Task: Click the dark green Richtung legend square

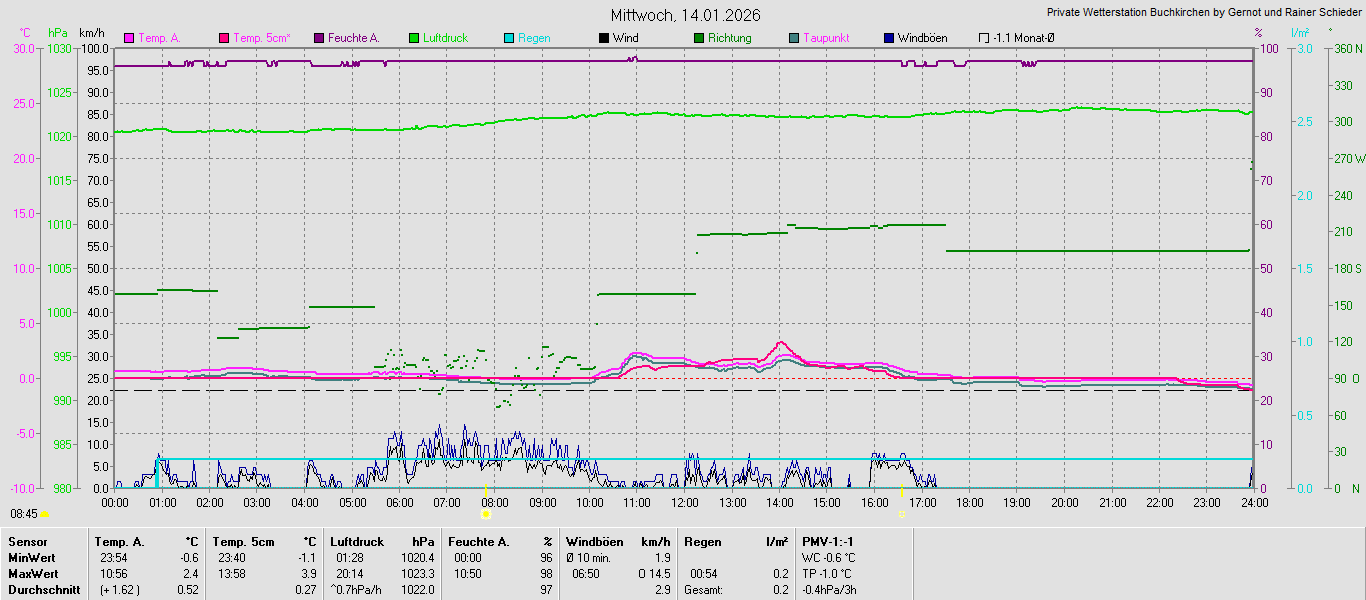Action: [x=698, y=38]
